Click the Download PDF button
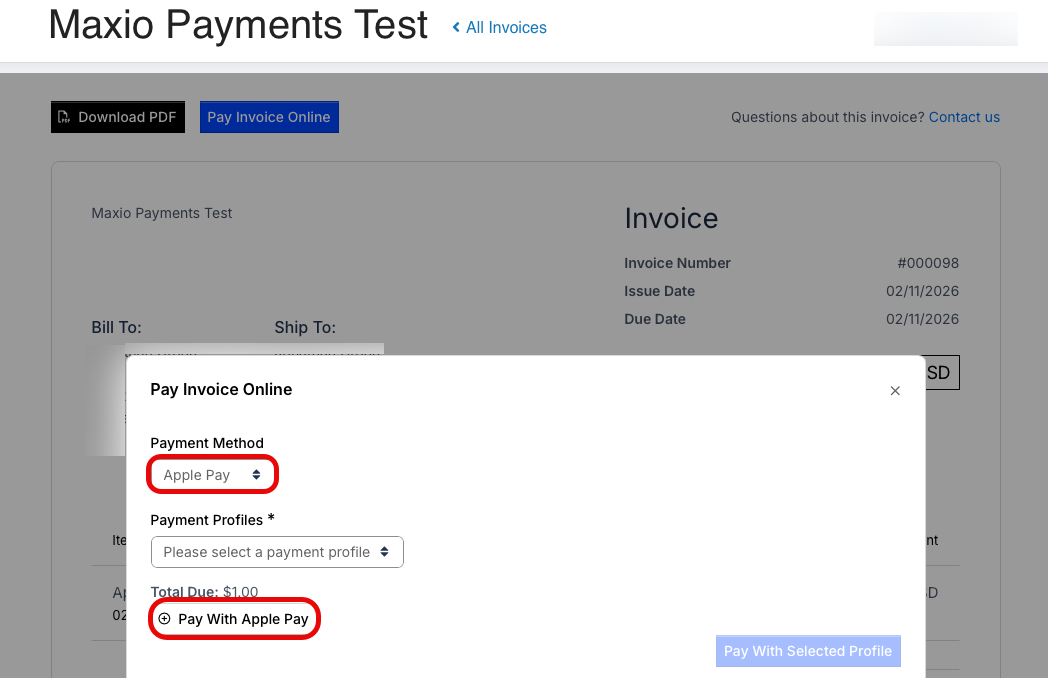1048x678 pixels. click(118, 117)
